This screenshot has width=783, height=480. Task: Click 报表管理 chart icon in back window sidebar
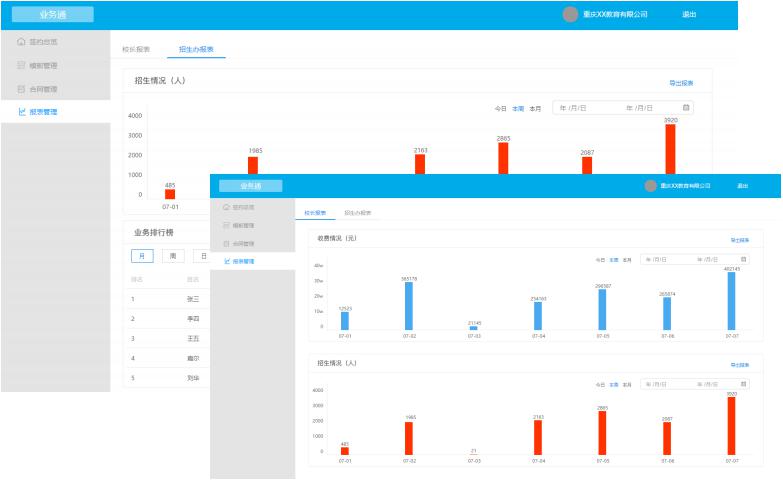coord(21,112)
